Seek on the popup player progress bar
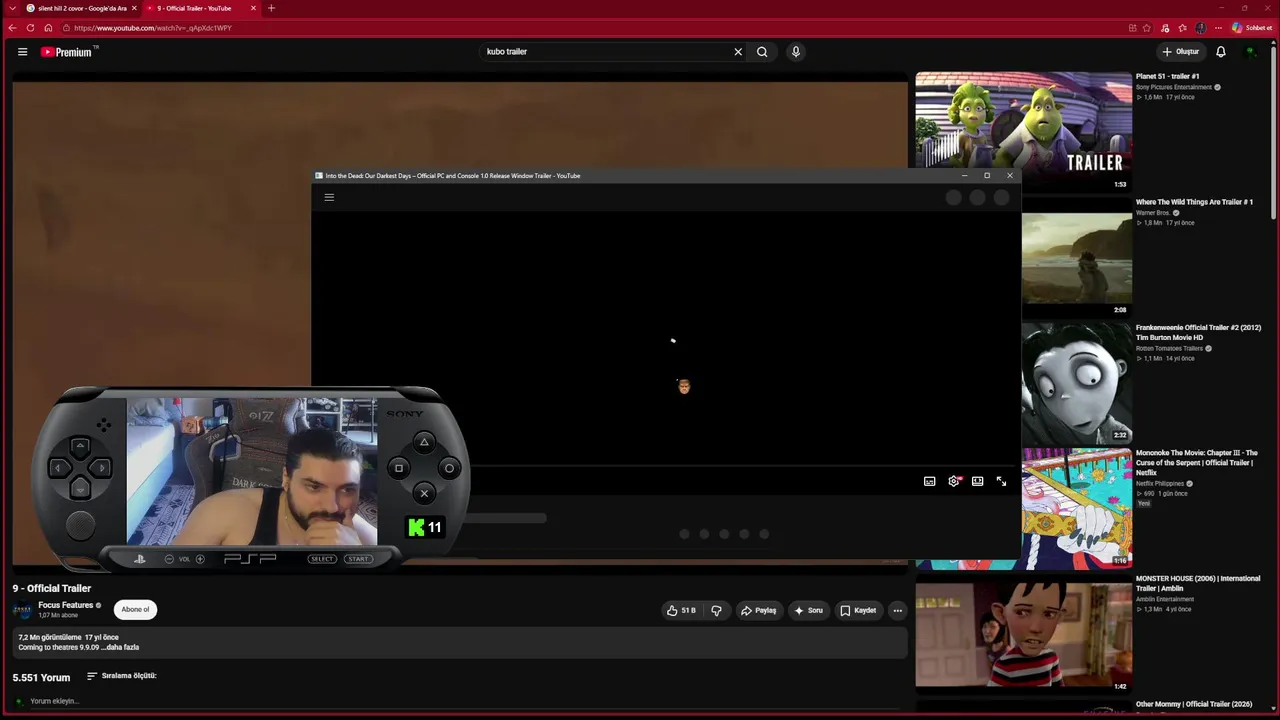The height and width of the screenshot is (720, 1280). (x=742, y=466)
